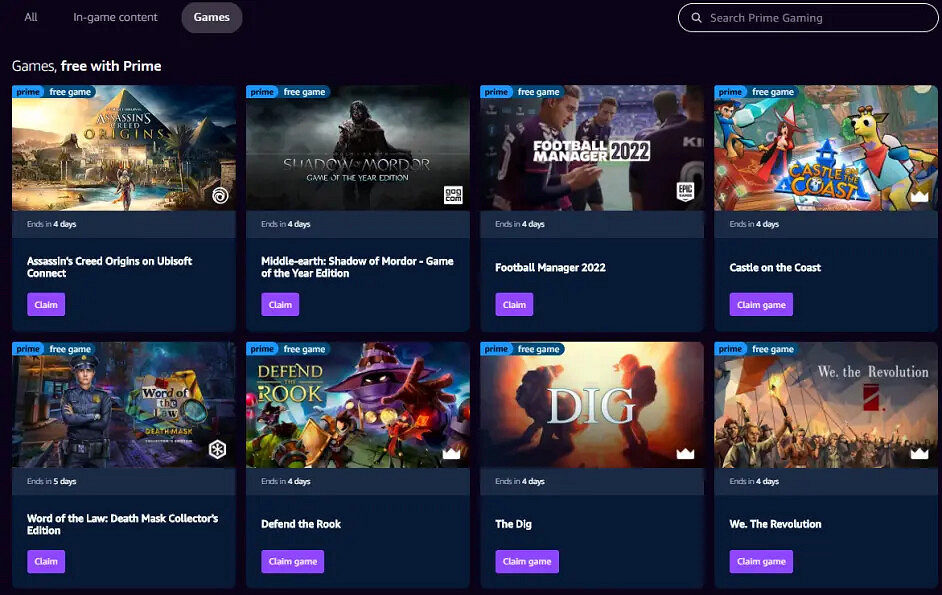Click the Ubisoft logo on Assassin's Creed Origins
The height and width of the screenshot is (595, 942).
(220, 195)
